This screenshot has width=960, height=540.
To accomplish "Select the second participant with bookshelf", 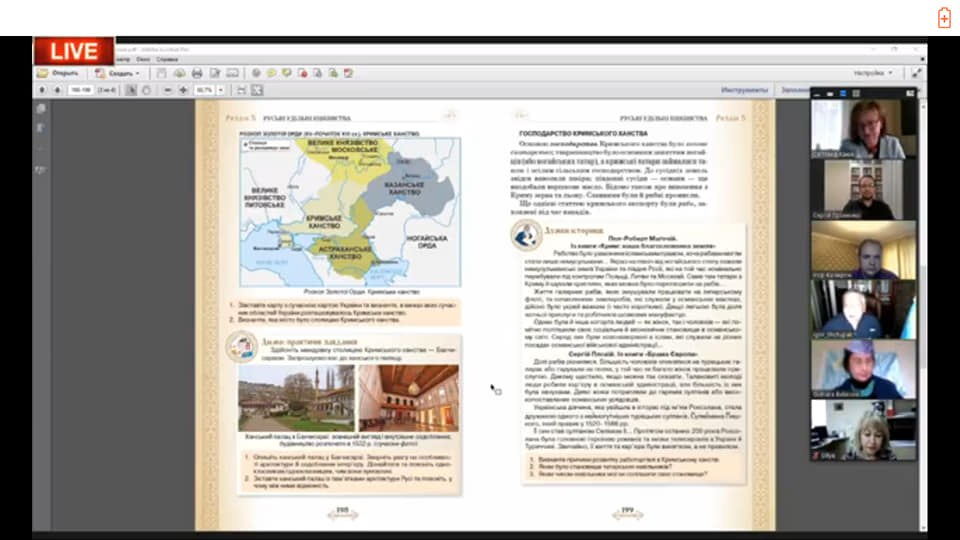I will coord(863,189).
